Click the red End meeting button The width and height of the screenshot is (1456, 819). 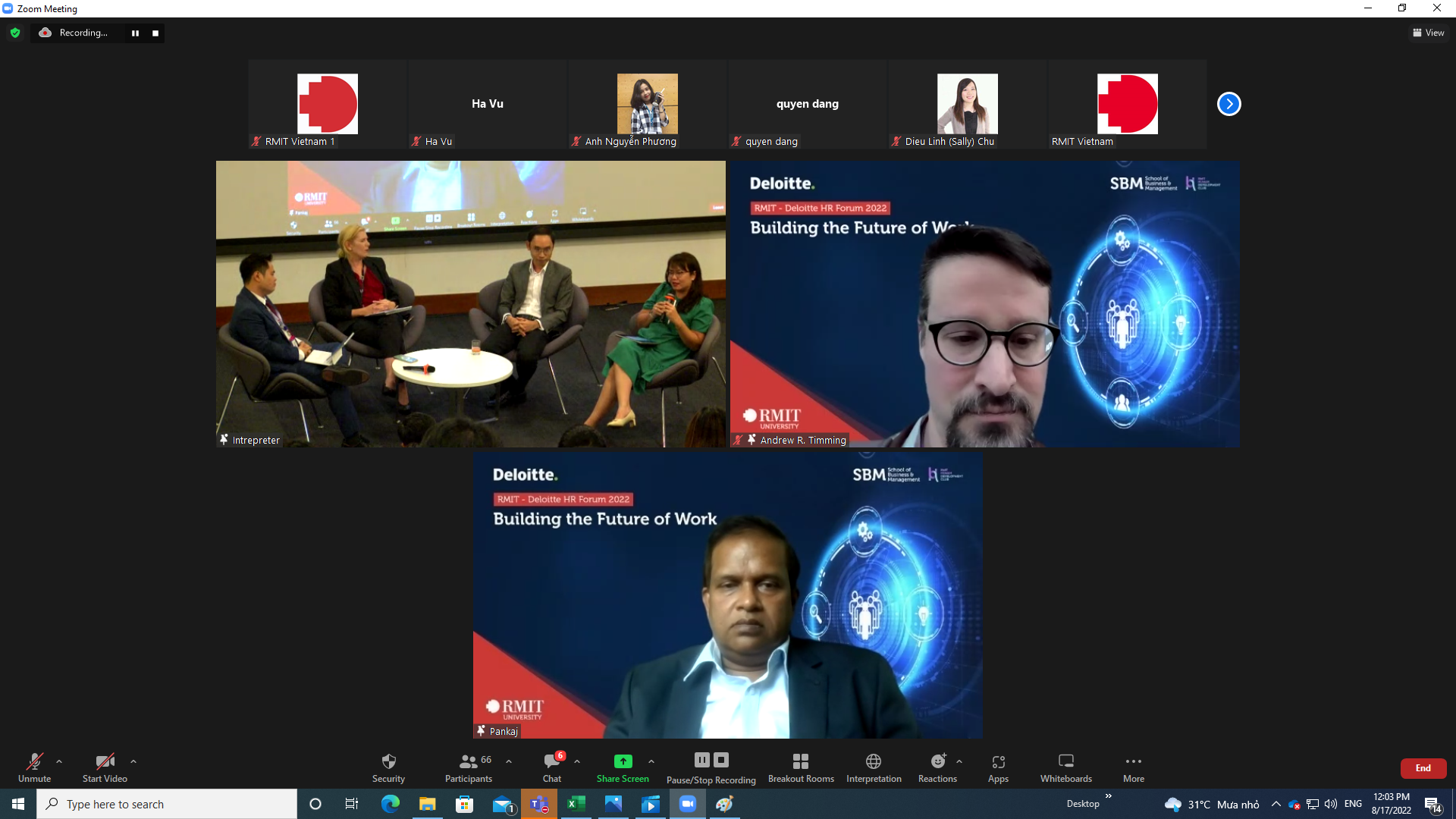[1423, 768]
